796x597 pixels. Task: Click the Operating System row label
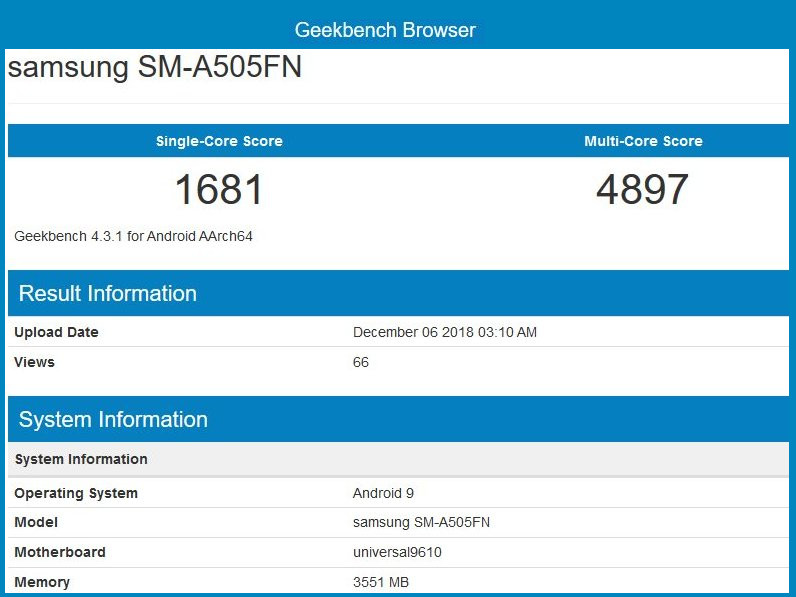pyautogui.click(x=76, y=493)
